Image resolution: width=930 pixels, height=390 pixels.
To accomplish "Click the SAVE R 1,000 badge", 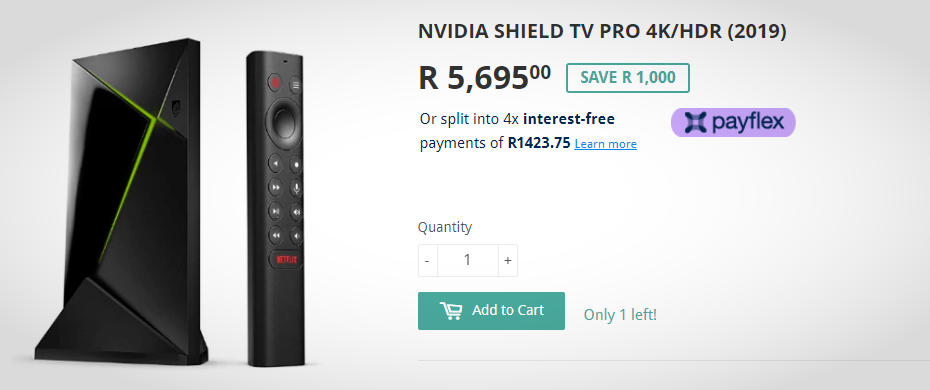I will point(628,78).
